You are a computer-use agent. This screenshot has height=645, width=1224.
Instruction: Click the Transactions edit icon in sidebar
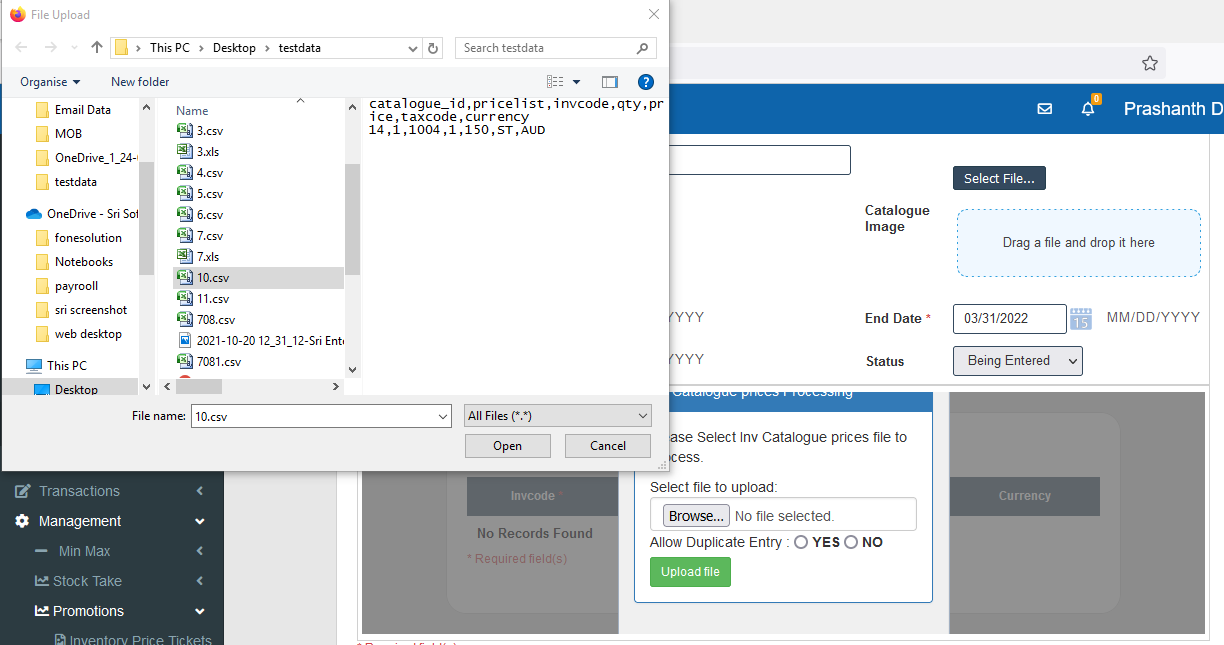[x=22, y=491]
